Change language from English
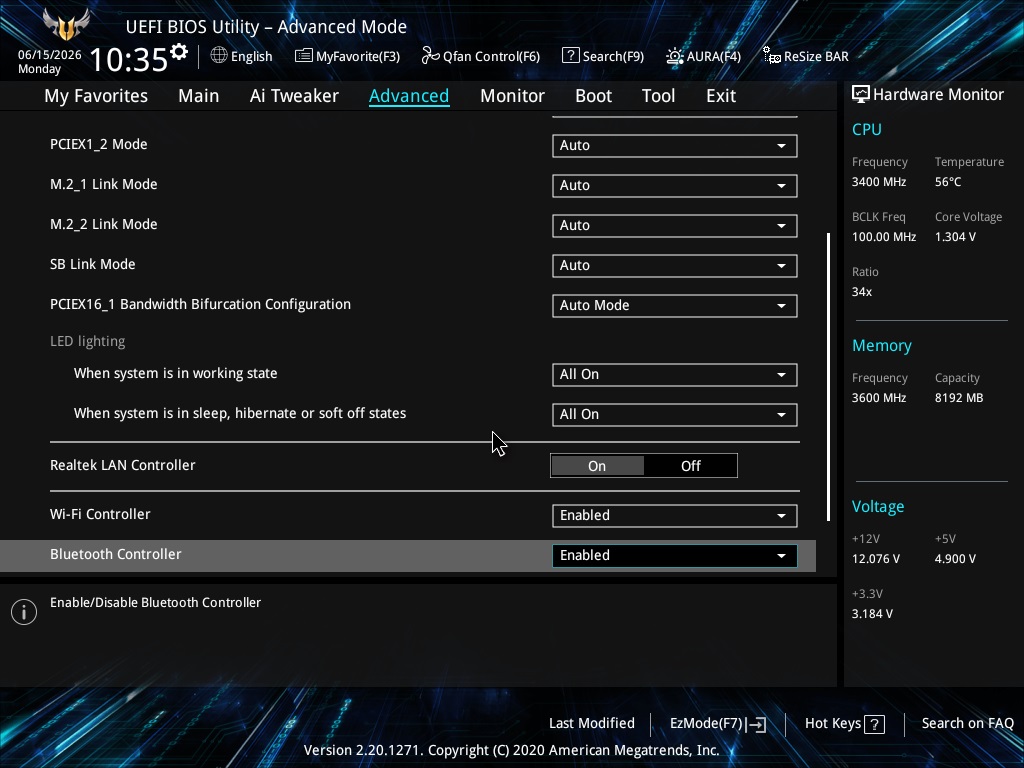 (251, 56)
